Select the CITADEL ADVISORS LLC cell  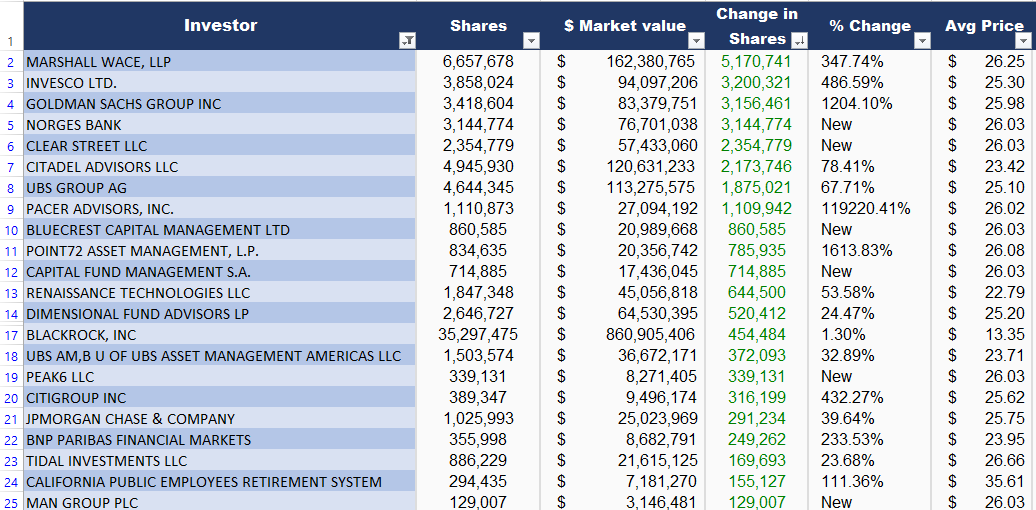(220, 167)
